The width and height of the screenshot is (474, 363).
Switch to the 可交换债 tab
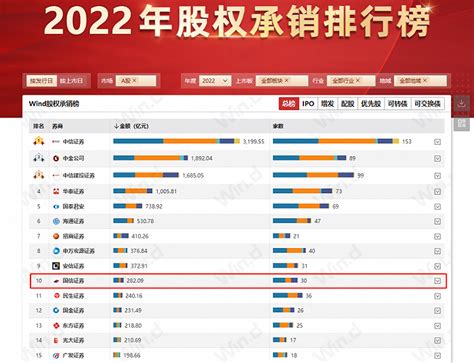point(427,104)
